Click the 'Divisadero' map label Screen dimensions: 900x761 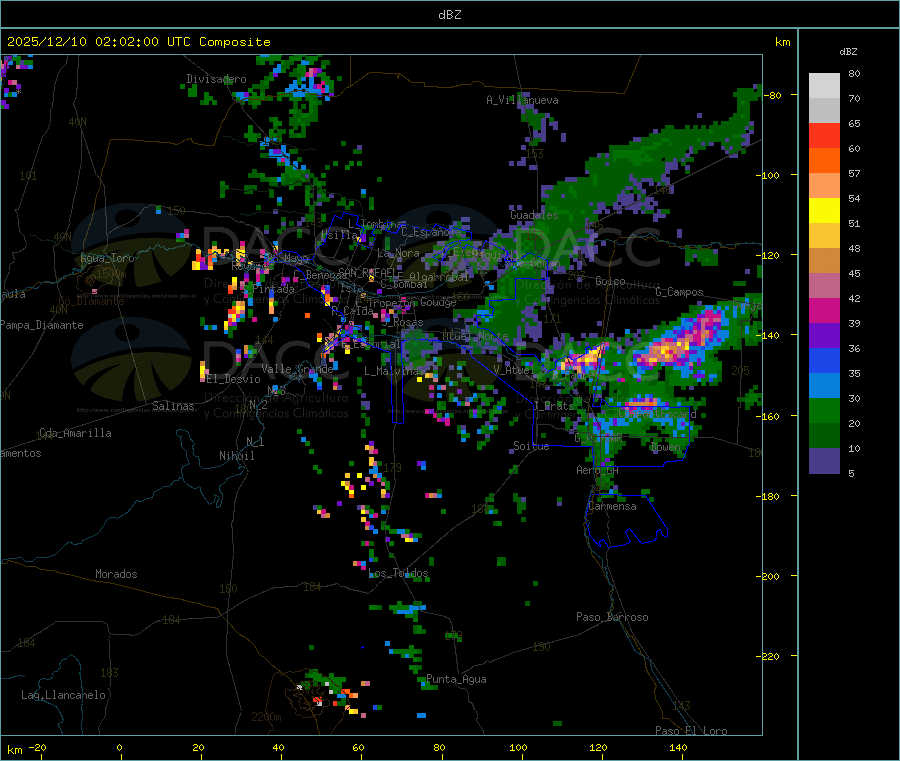pyautogui.click(x=216, y=79)
